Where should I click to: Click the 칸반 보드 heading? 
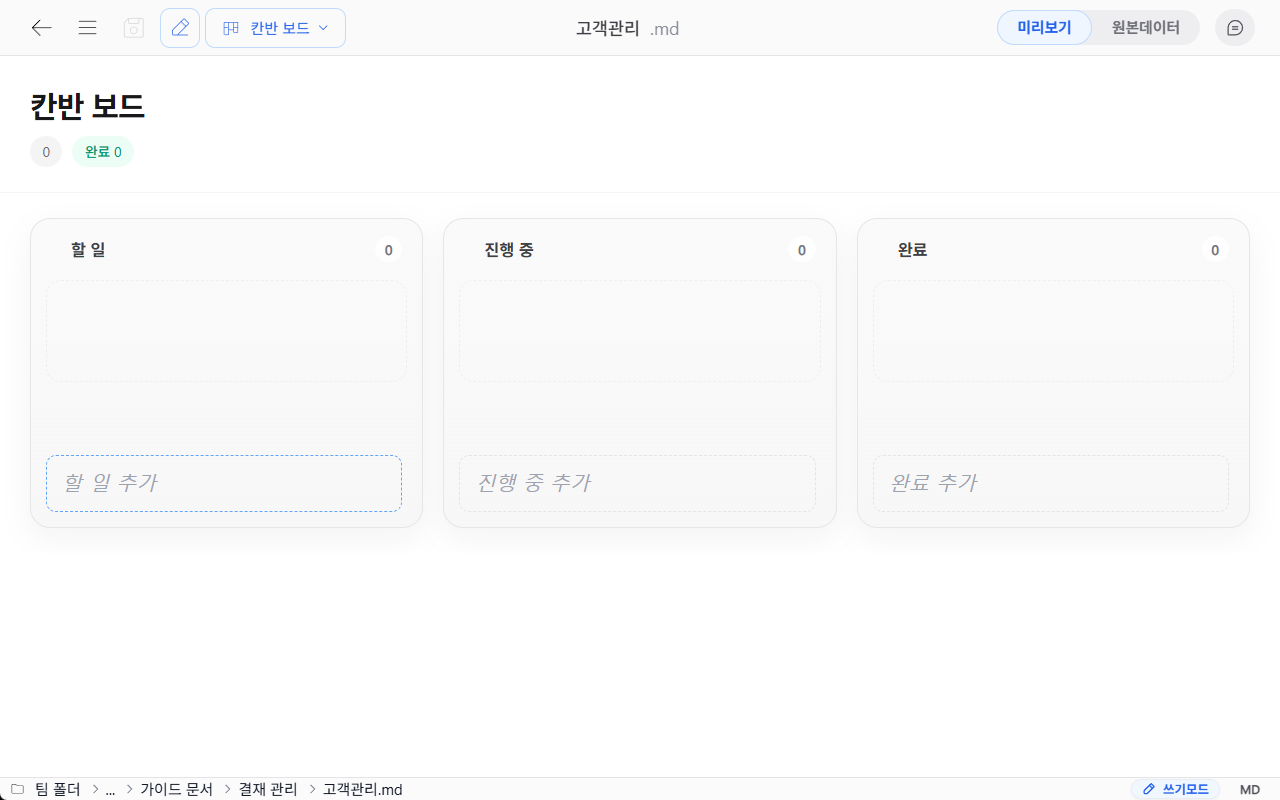(88, 107)
